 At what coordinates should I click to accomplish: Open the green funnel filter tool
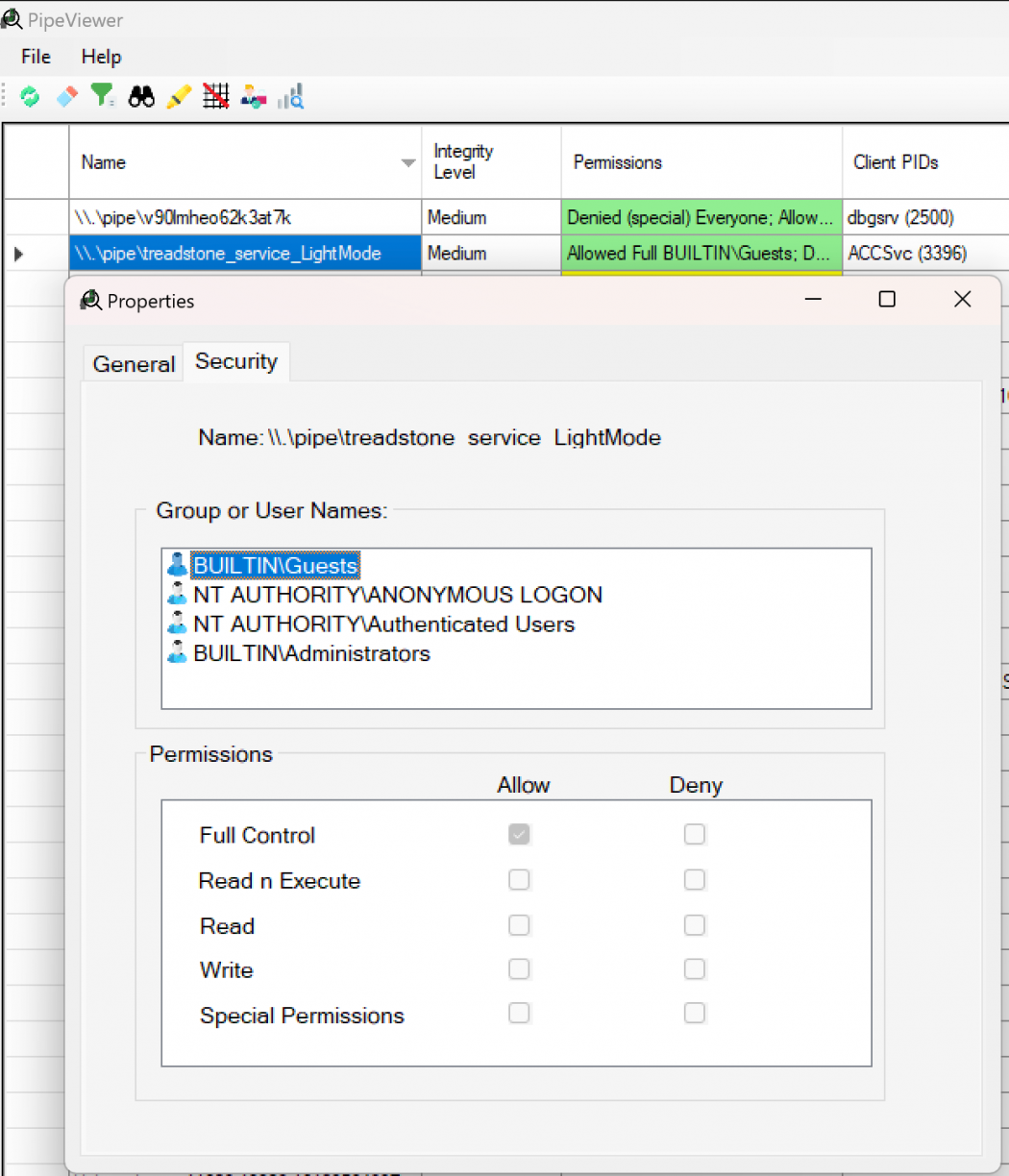click(103, 96)
